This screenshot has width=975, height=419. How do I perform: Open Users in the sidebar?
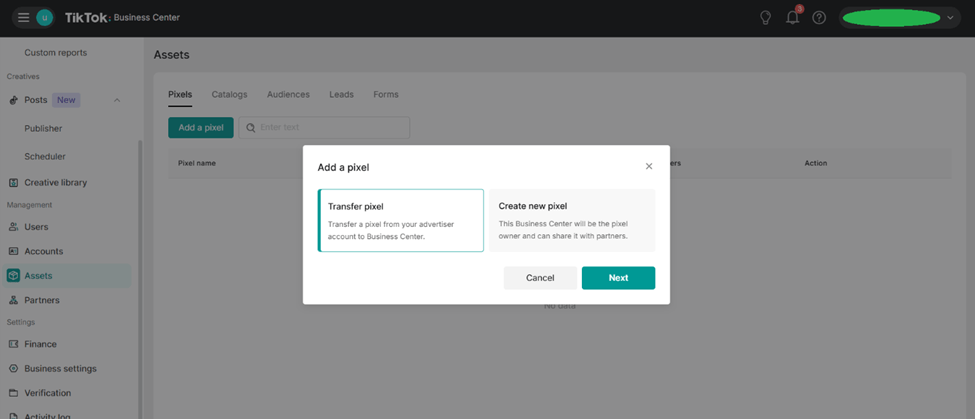point(36,227)
